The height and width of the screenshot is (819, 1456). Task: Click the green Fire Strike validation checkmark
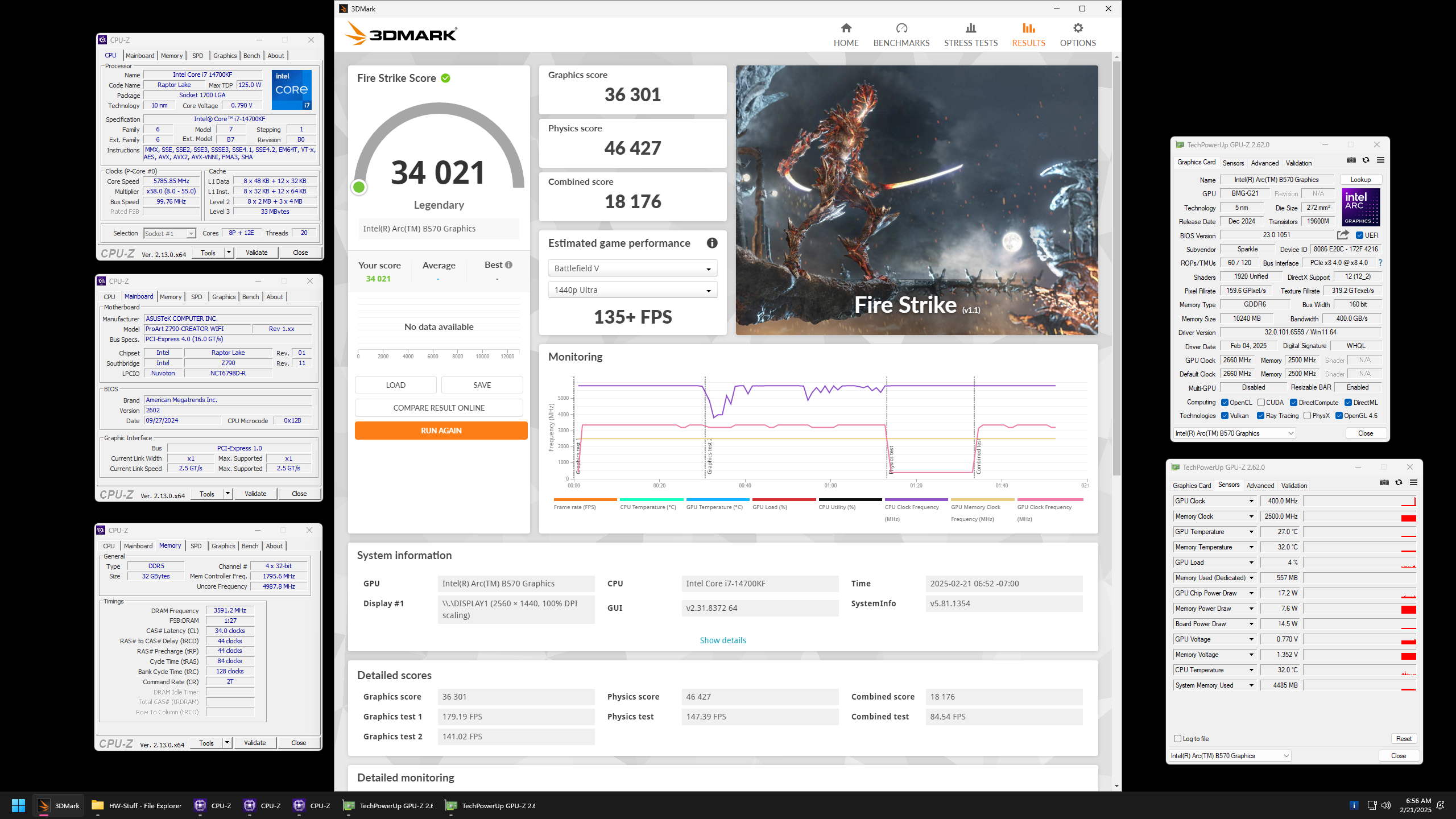click(445, 78)
